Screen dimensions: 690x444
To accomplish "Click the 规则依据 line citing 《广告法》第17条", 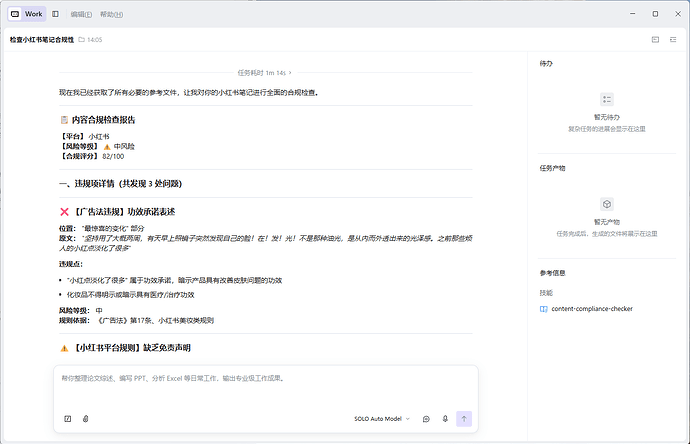I will tap(136, 320).
